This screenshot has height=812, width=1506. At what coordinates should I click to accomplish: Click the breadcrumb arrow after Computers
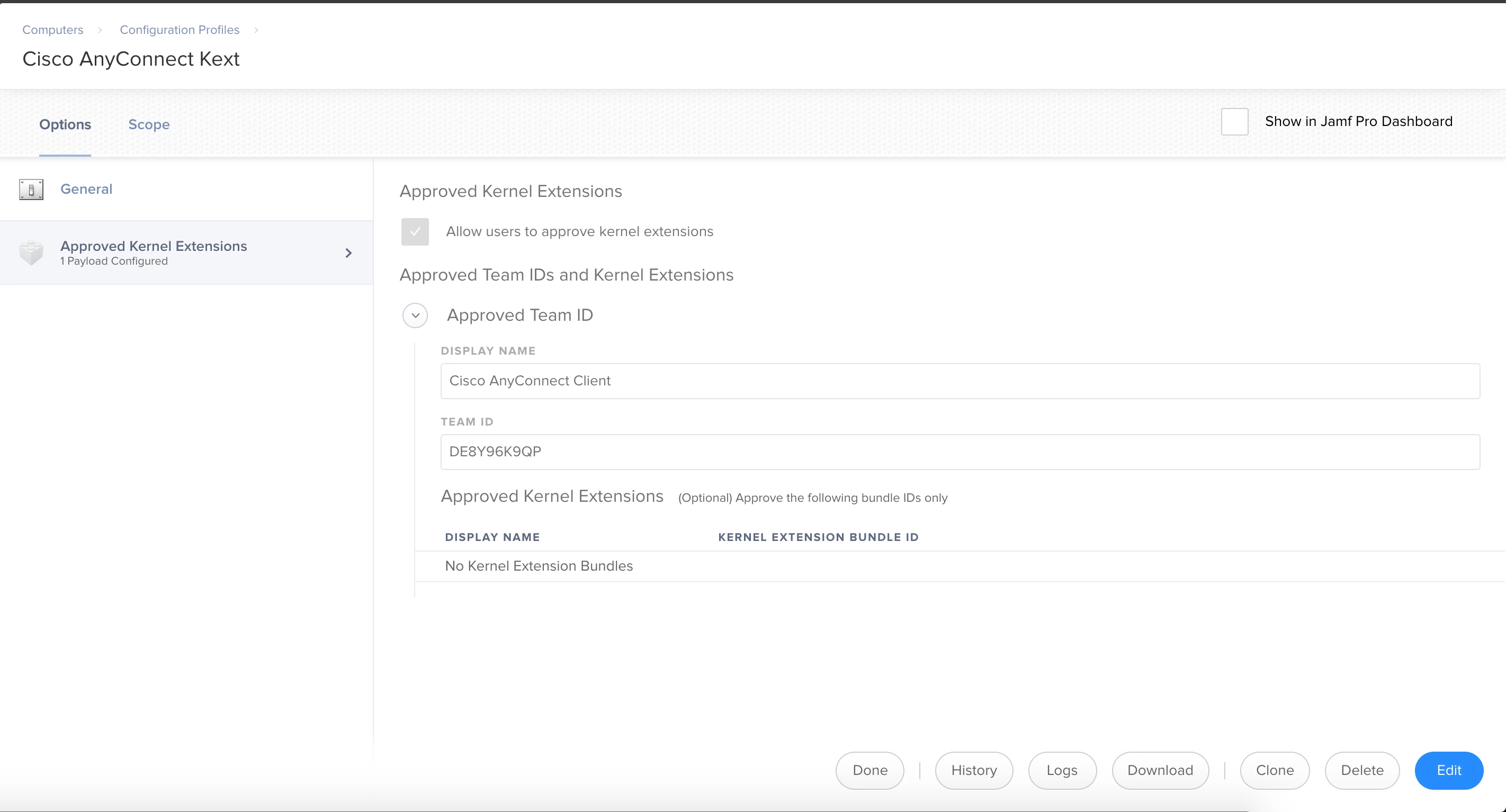pos(100,30)
